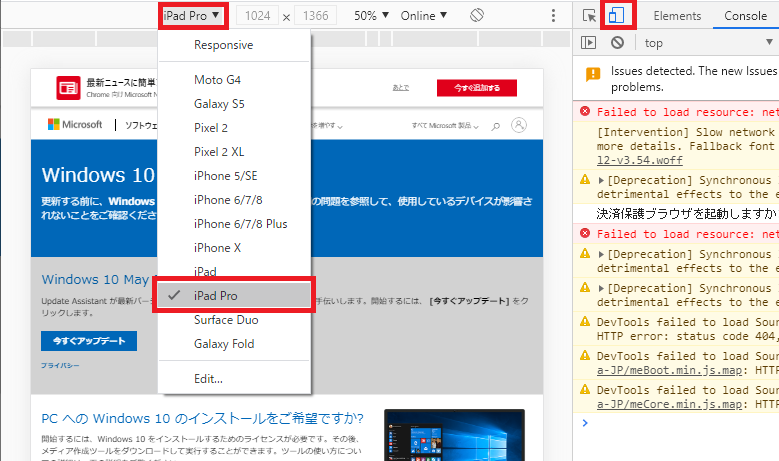Select Responsive from device list

(x=234, y=45)
